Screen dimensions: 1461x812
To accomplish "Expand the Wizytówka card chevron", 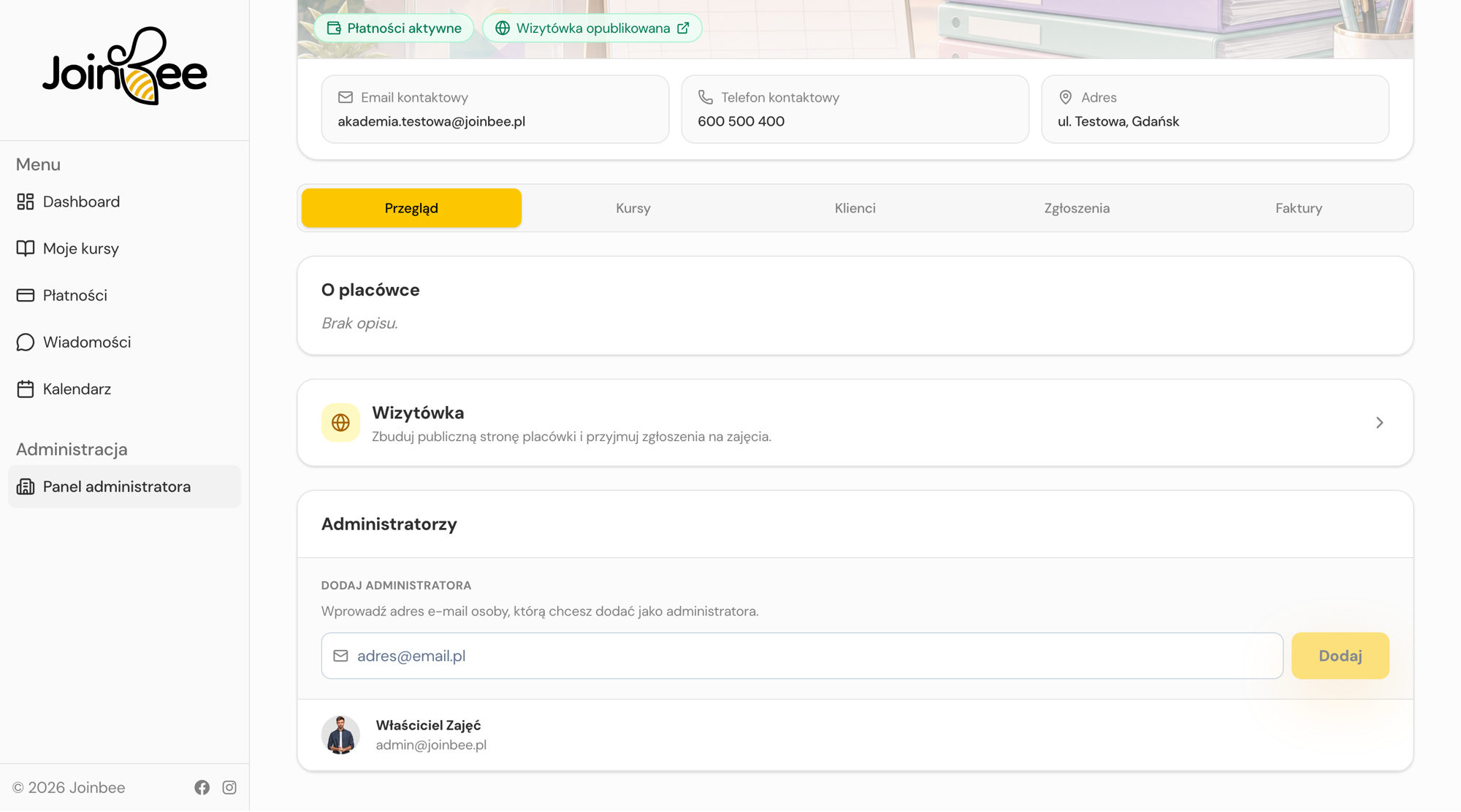I will click(1379, 423).
